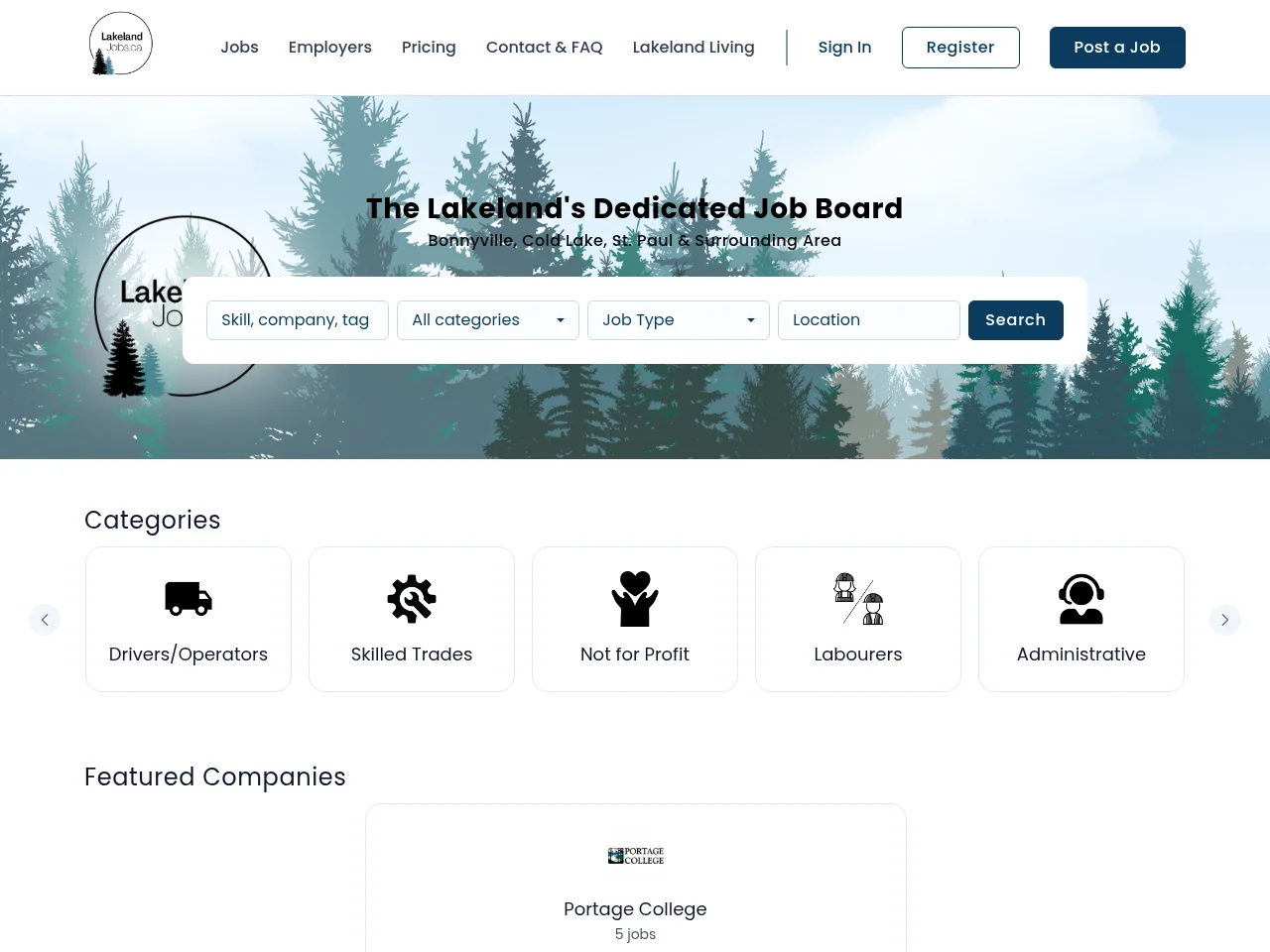Show next categories with right arrow
This screenshot has width=1270, height=952.
(x=1225, y=620)
